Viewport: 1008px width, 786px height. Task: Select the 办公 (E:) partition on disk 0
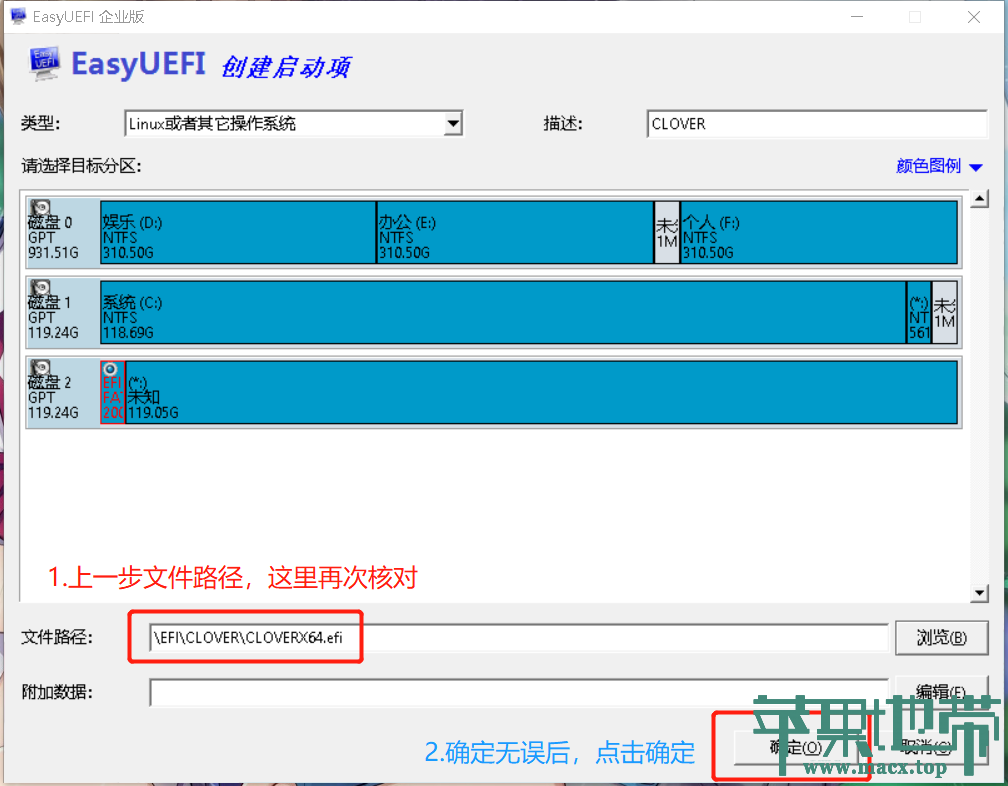click(514, 232)
